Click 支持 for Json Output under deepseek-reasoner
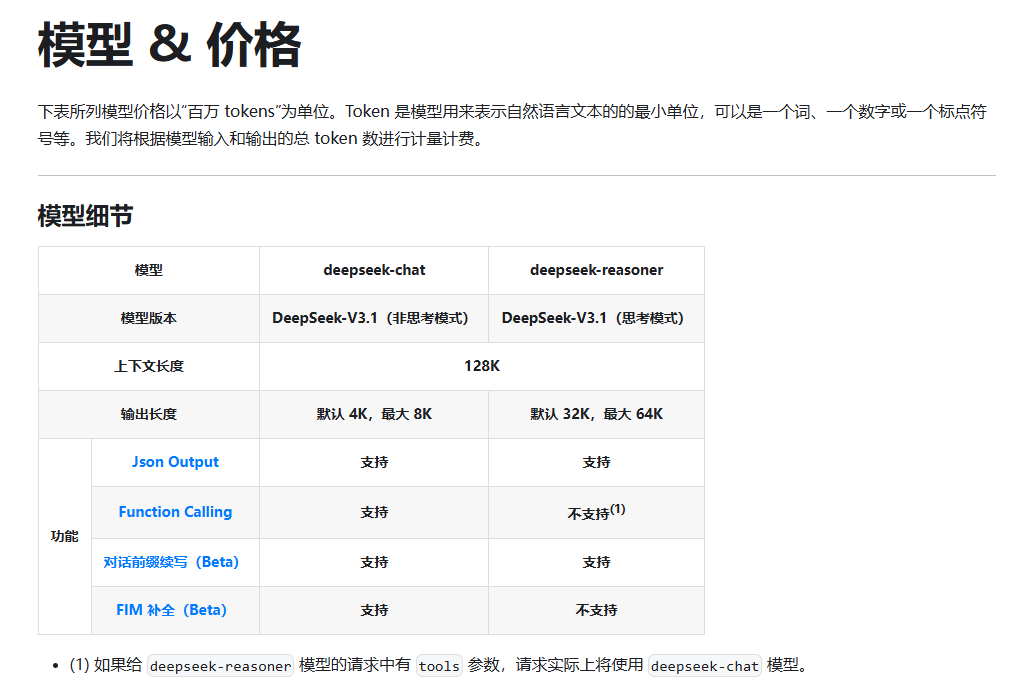The width and height of the screenshot is (1013, 685). click(x=596, y=462)
